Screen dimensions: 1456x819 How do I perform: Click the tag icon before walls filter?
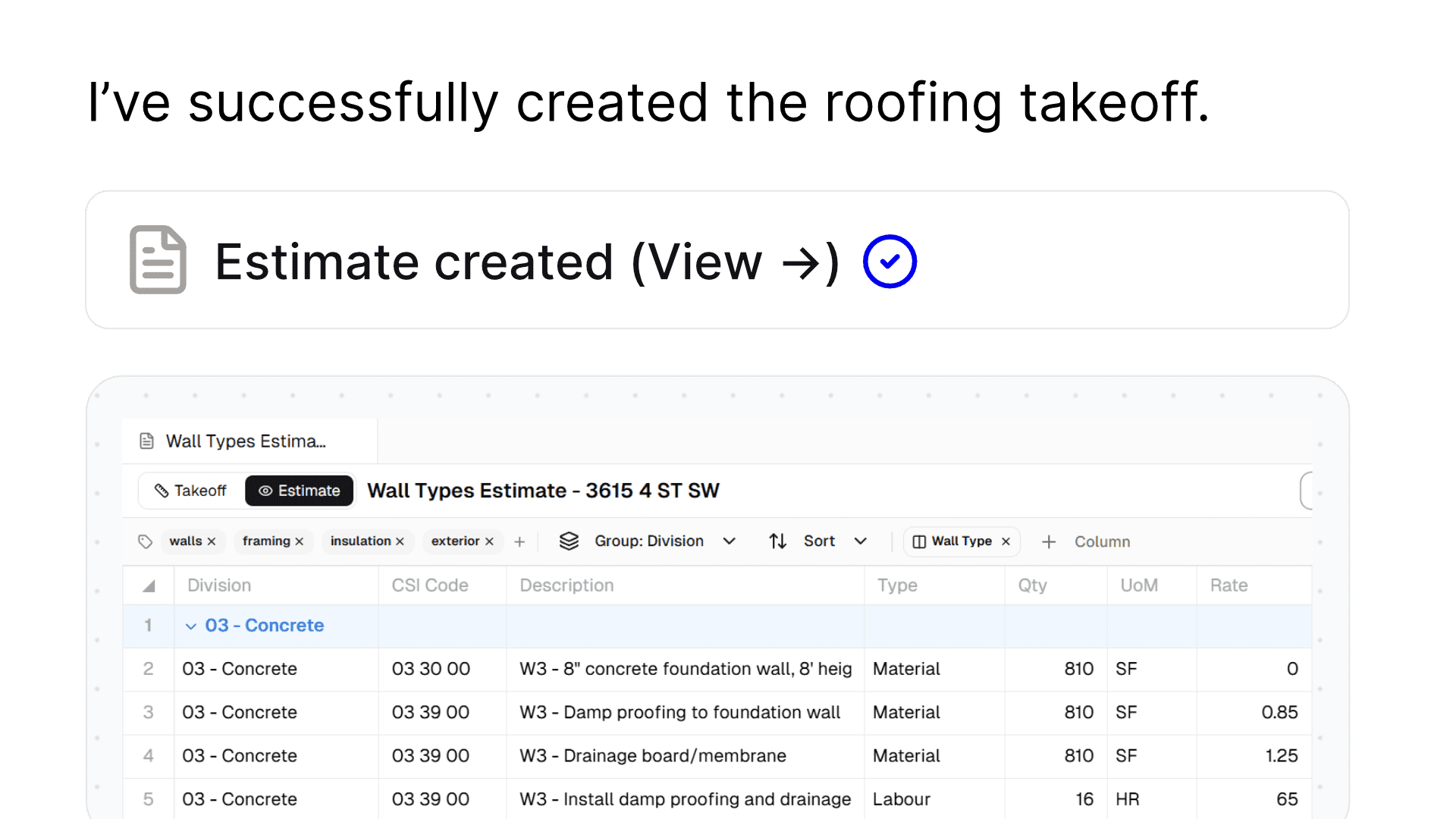(146, 541)
